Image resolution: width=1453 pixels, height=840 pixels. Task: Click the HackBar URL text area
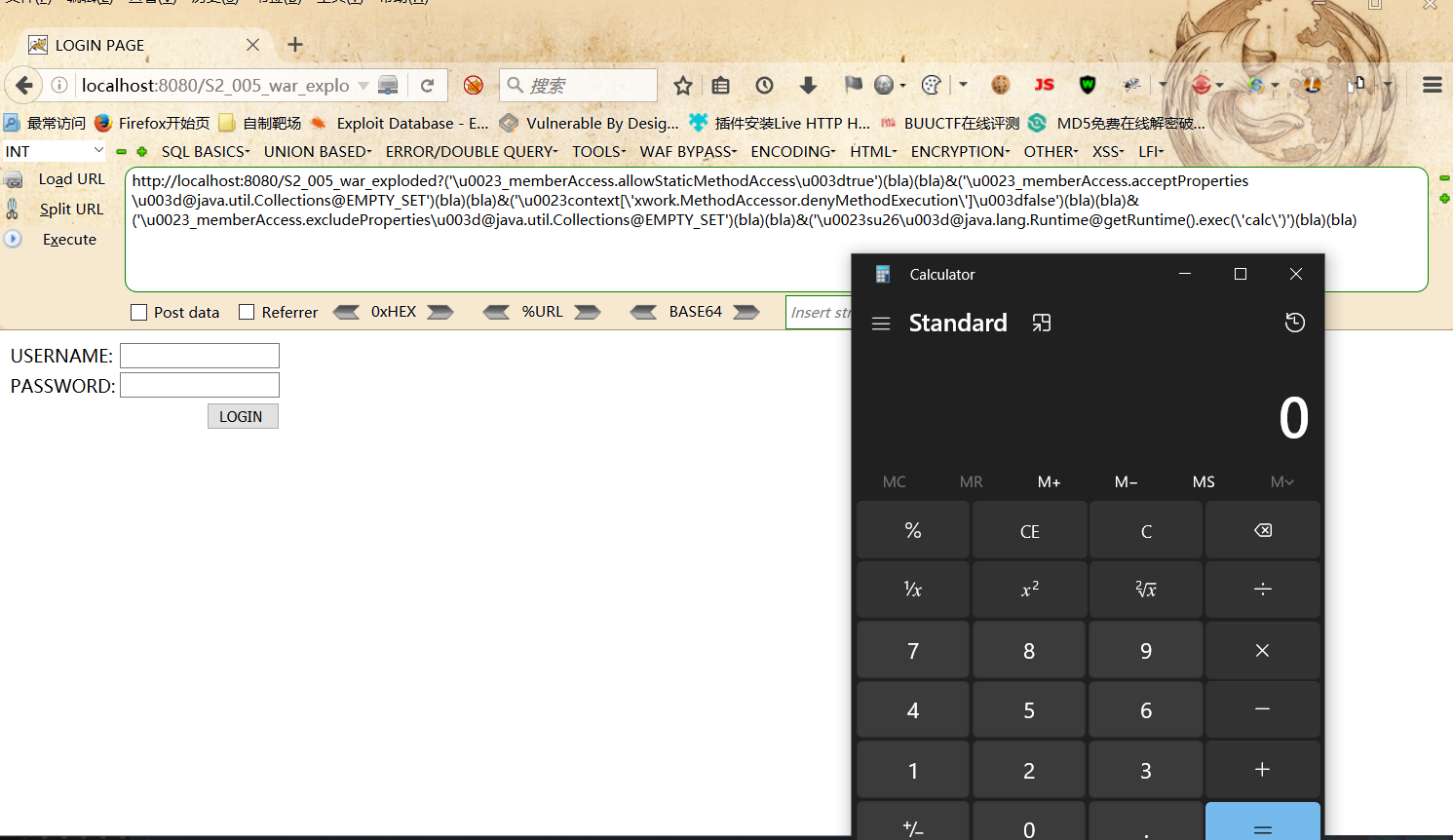click(x=777, y=229)
